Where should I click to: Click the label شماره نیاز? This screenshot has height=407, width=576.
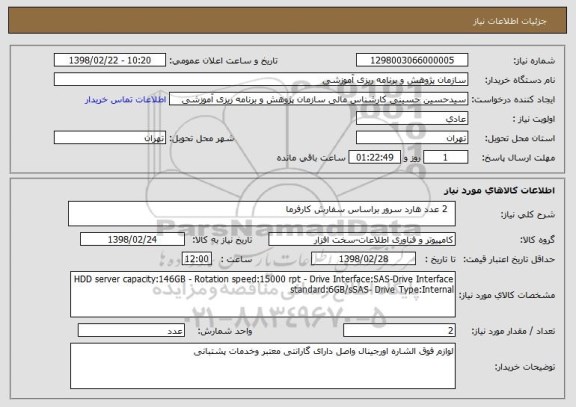tap(534, 61)
